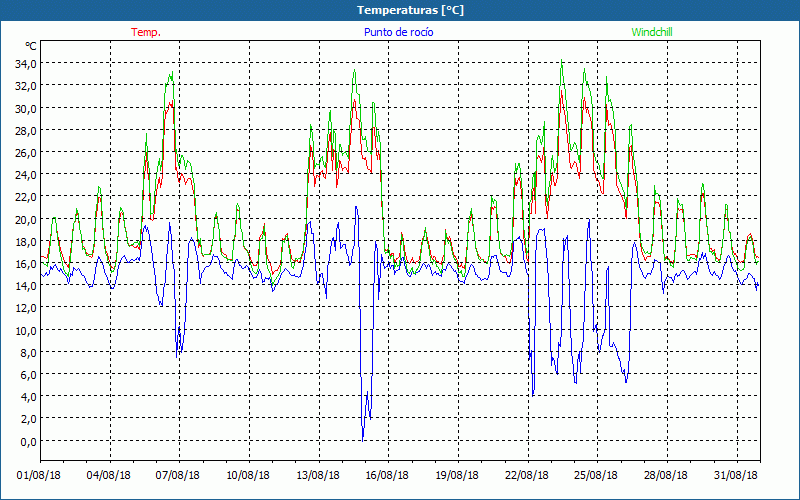Click the 16/08/18 date label

pos(387,476)
